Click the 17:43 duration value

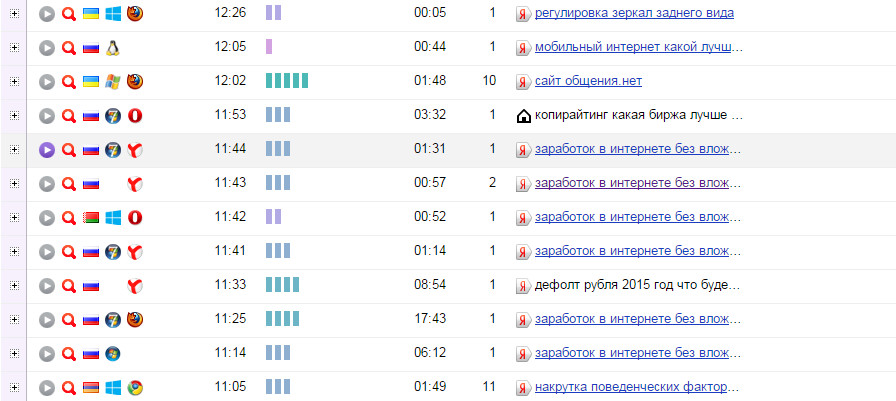pyautogui.click(x=430, y=319)
